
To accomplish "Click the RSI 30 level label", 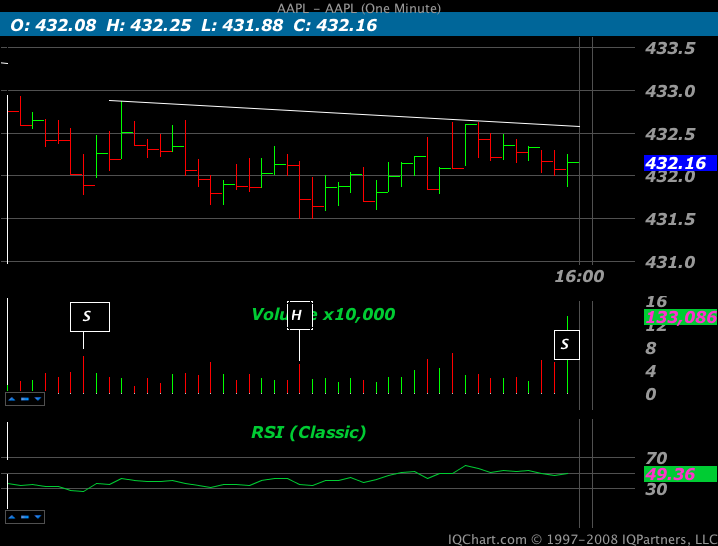I will click(656, 489).
